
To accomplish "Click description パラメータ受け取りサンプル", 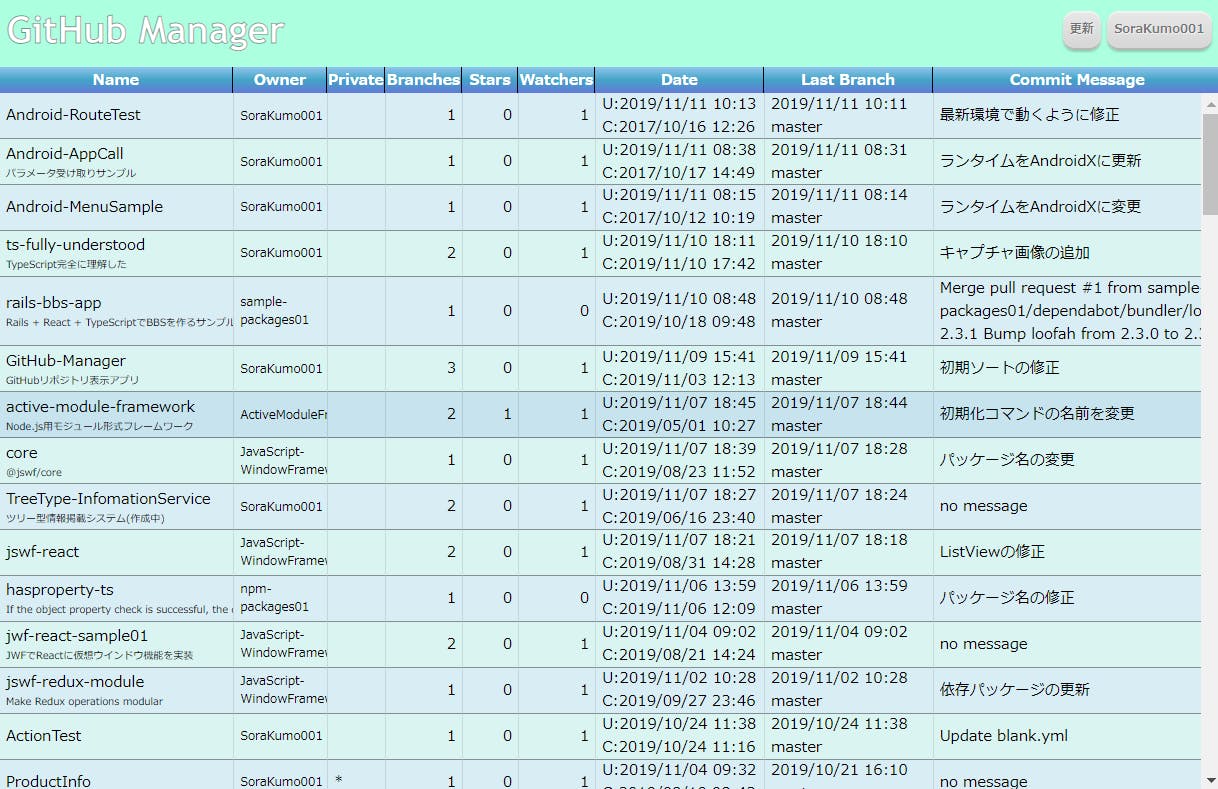I will pos(70,173).
